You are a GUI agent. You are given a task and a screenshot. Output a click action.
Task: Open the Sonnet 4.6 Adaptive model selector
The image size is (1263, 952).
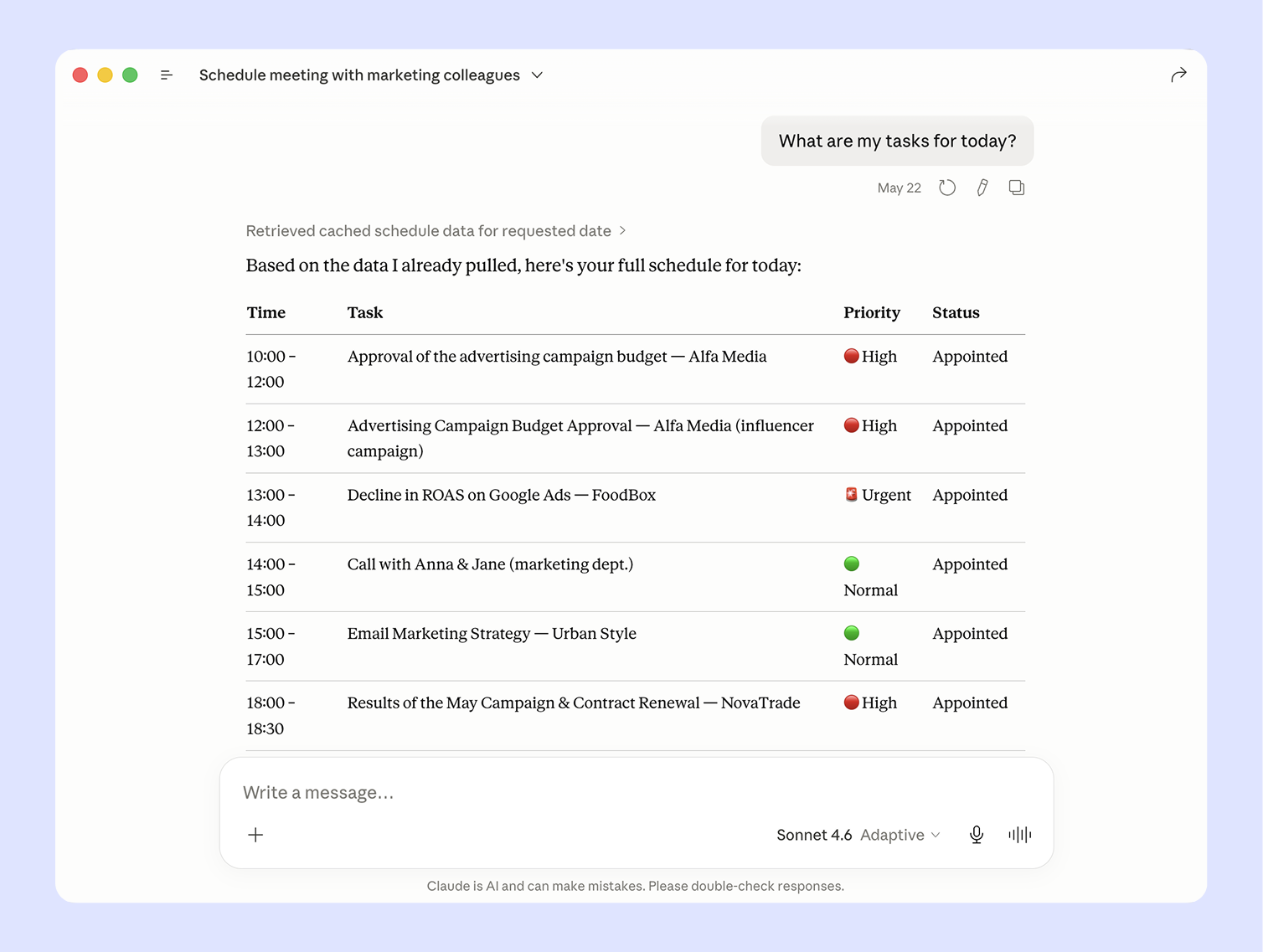pyautogui.click(x=858, y=835)
